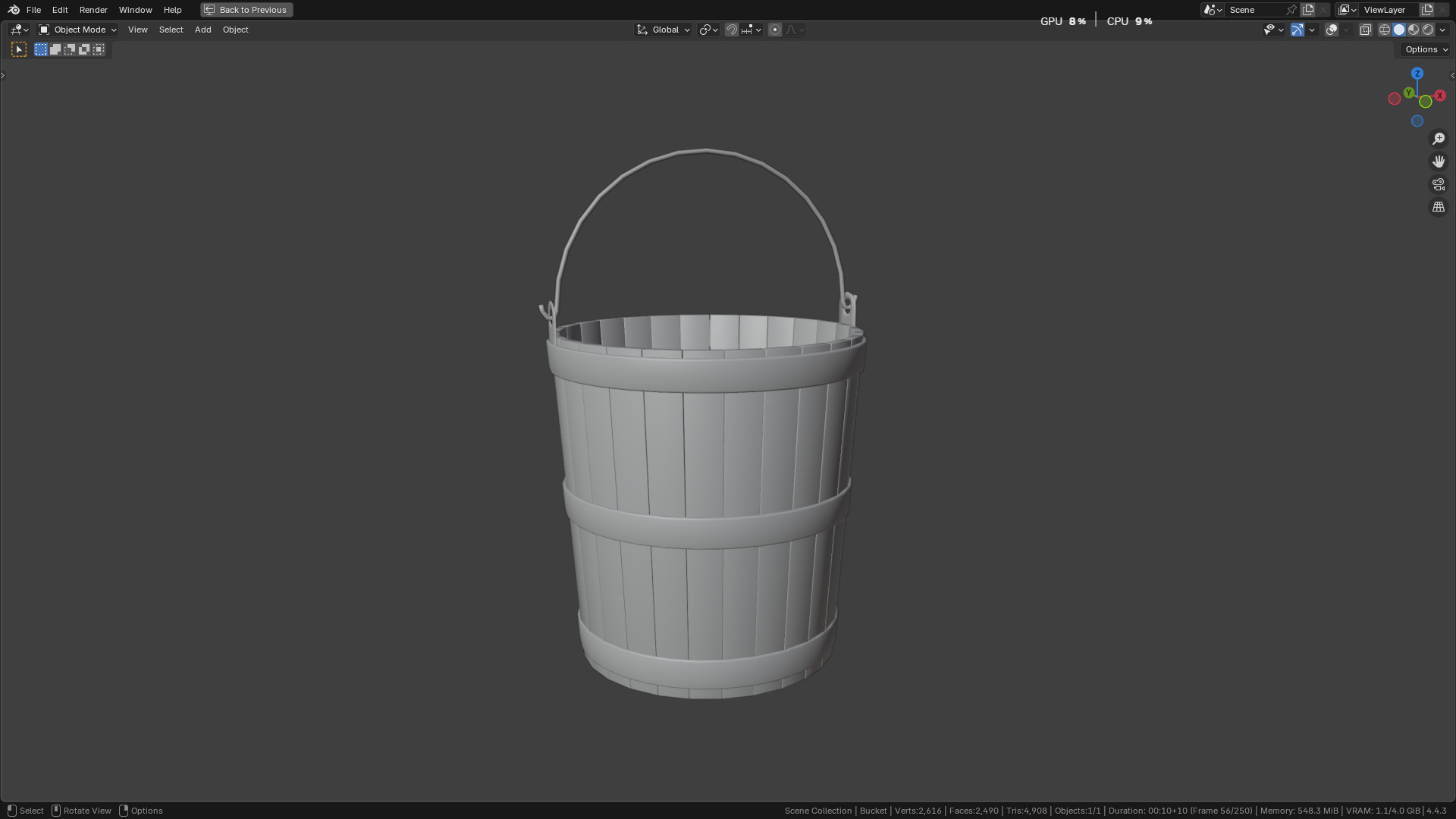This screenshot has width=1456, height=819.
Task: Choose Intersect existing selection mode
Action: tap(99, 49)
